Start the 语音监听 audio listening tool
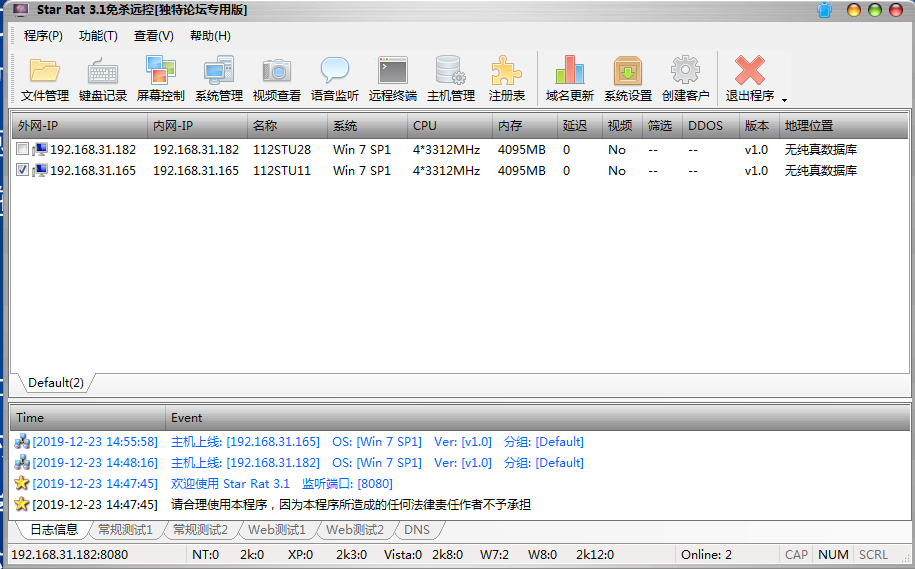This screenshot has height=569, width=915. [x=334, y=79]
